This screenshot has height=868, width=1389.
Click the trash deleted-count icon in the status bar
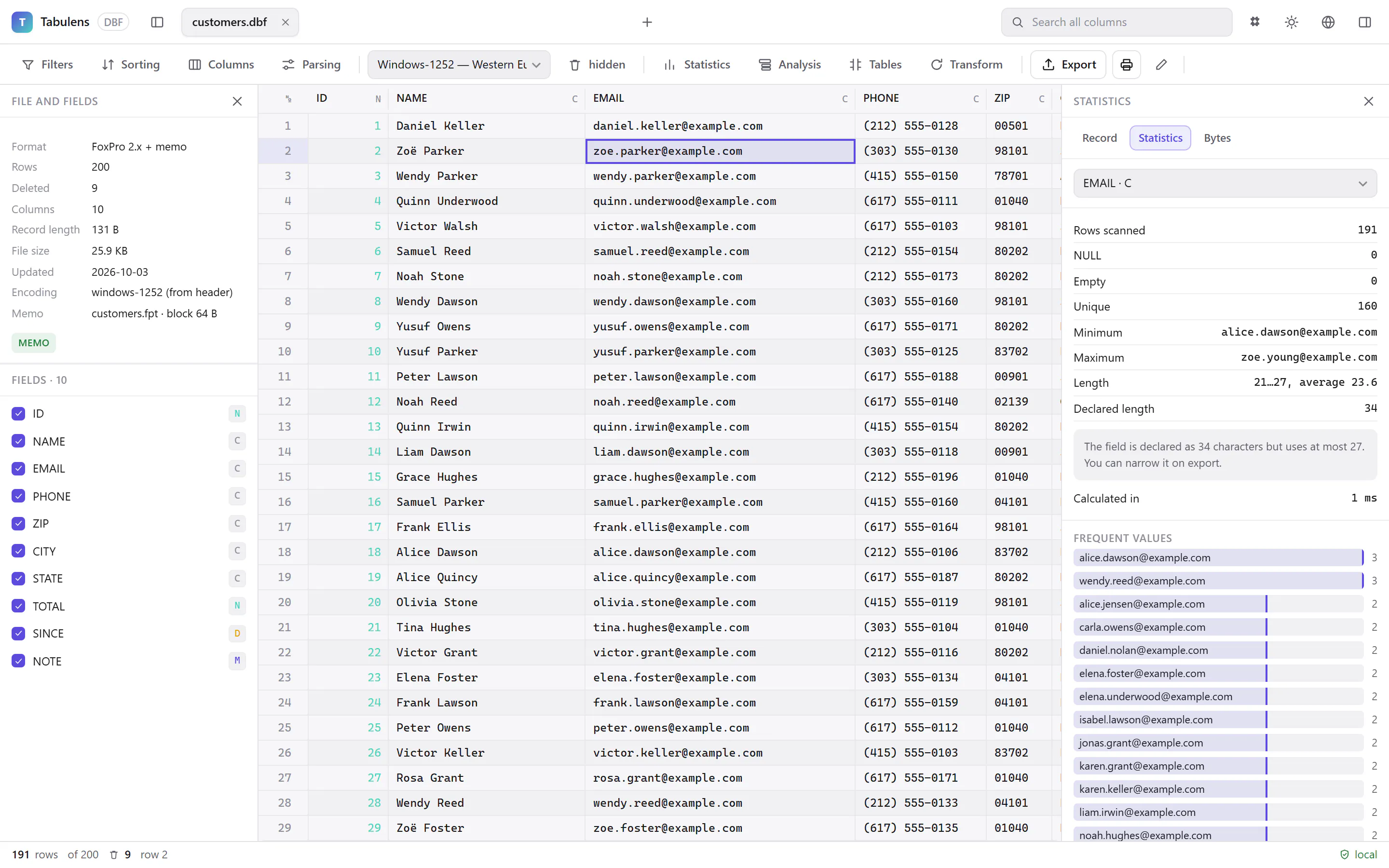[x=114, y=854]
